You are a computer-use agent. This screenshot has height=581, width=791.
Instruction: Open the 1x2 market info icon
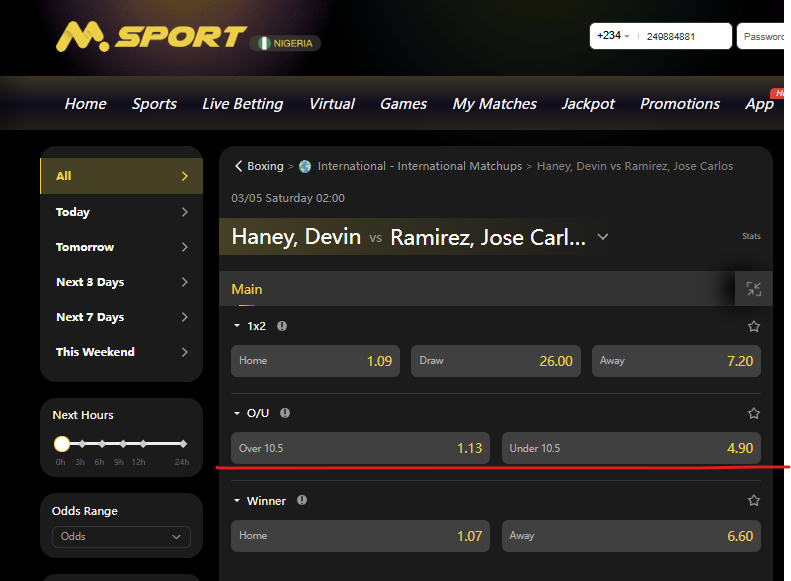click(282, 326)
